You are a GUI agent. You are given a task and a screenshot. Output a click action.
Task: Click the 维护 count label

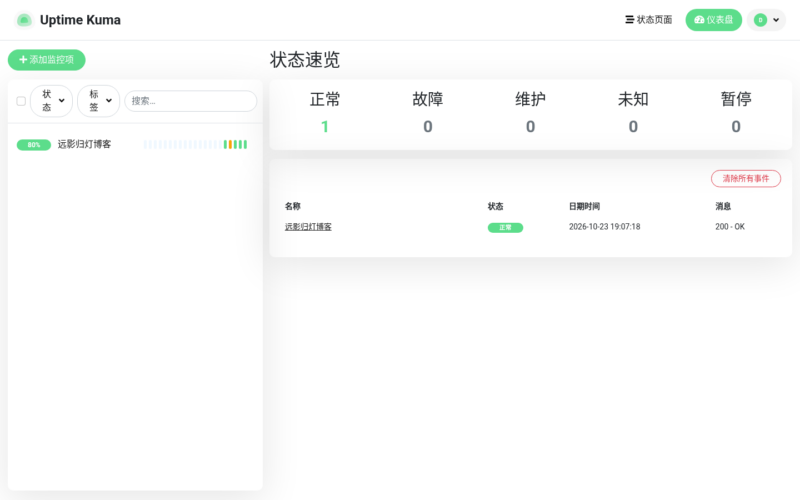click(530, 99)
